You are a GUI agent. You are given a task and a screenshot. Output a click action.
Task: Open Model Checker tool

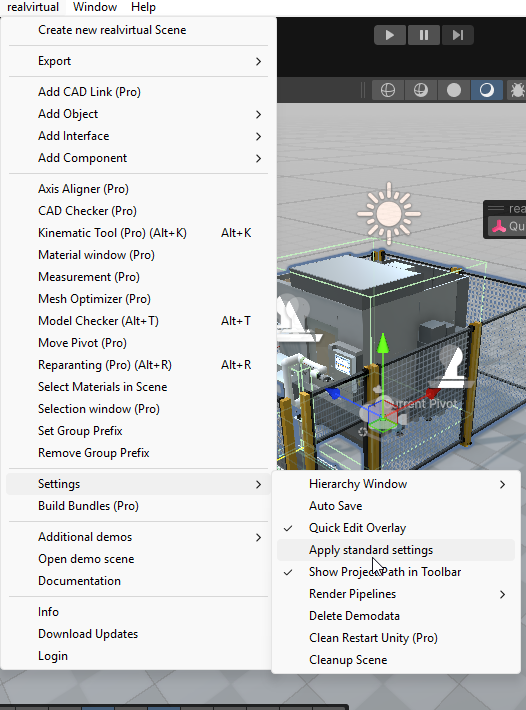click(138, 321)
